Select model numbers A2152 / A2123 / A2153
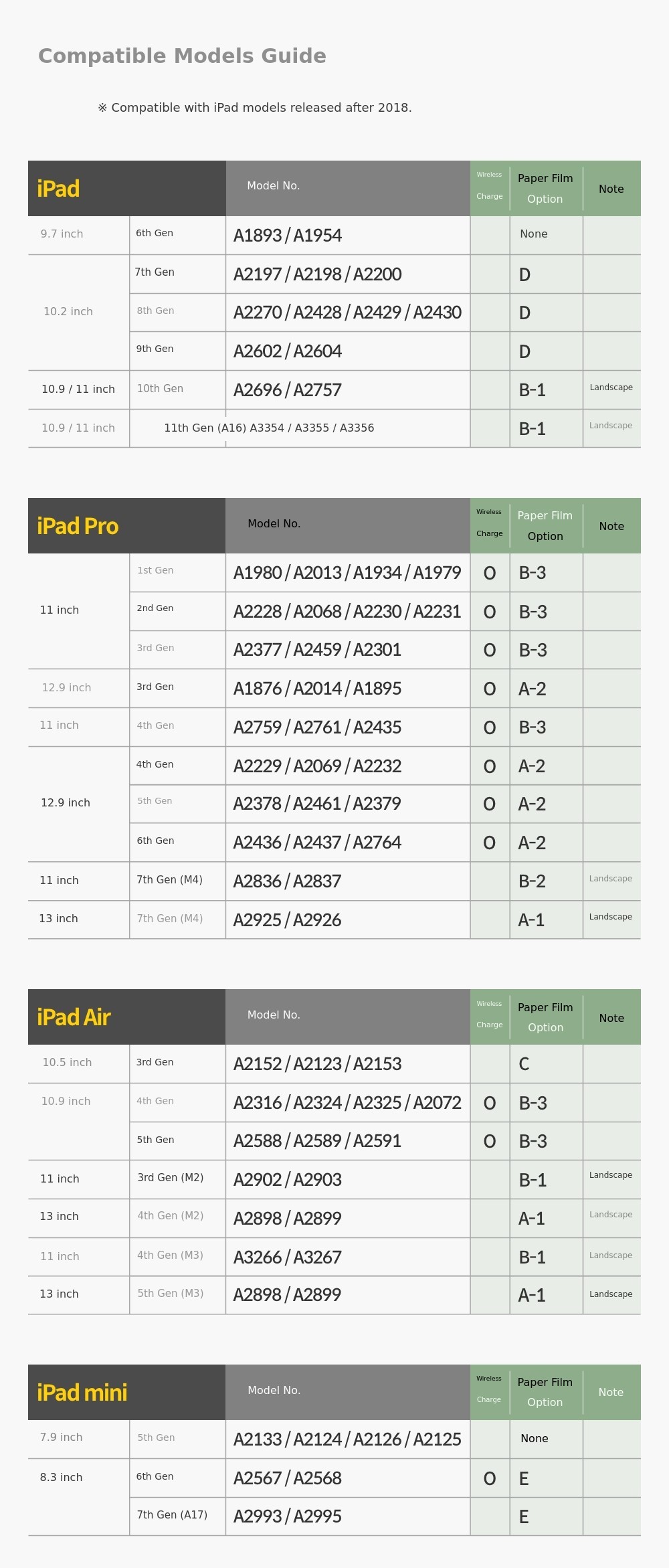Viewport: 669px width, 1568px height. click(x=317, y=1064)
